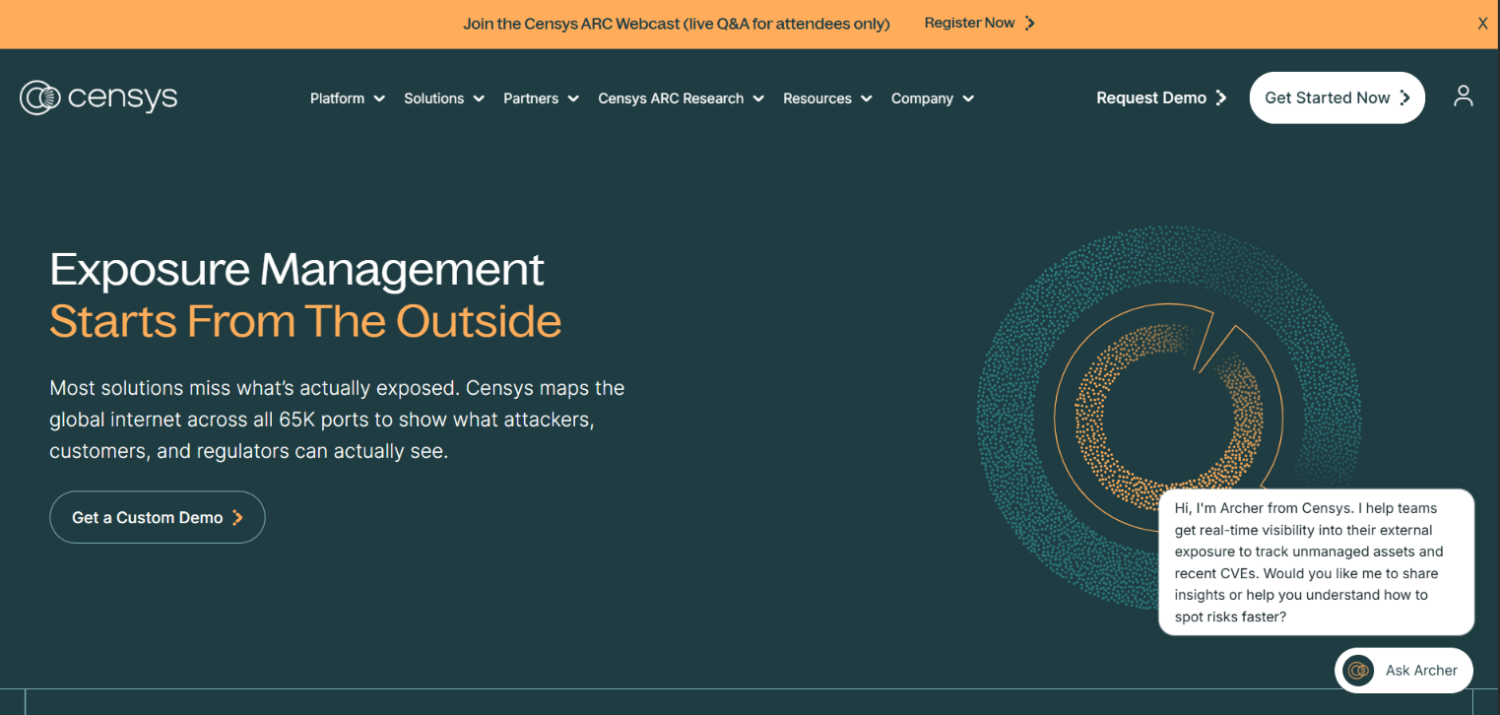
Task: Expand the Company menu chevron
Action: click(968, 98)
